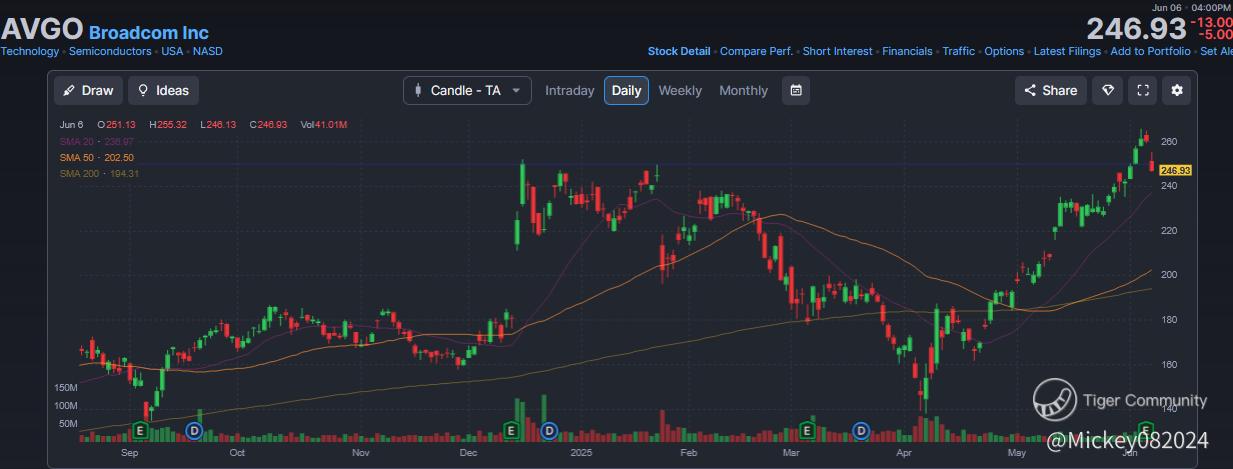Click Add to Portfolio
Image resolution: width=1233 pixels, height=469 pixels.
click(1150, 51)
